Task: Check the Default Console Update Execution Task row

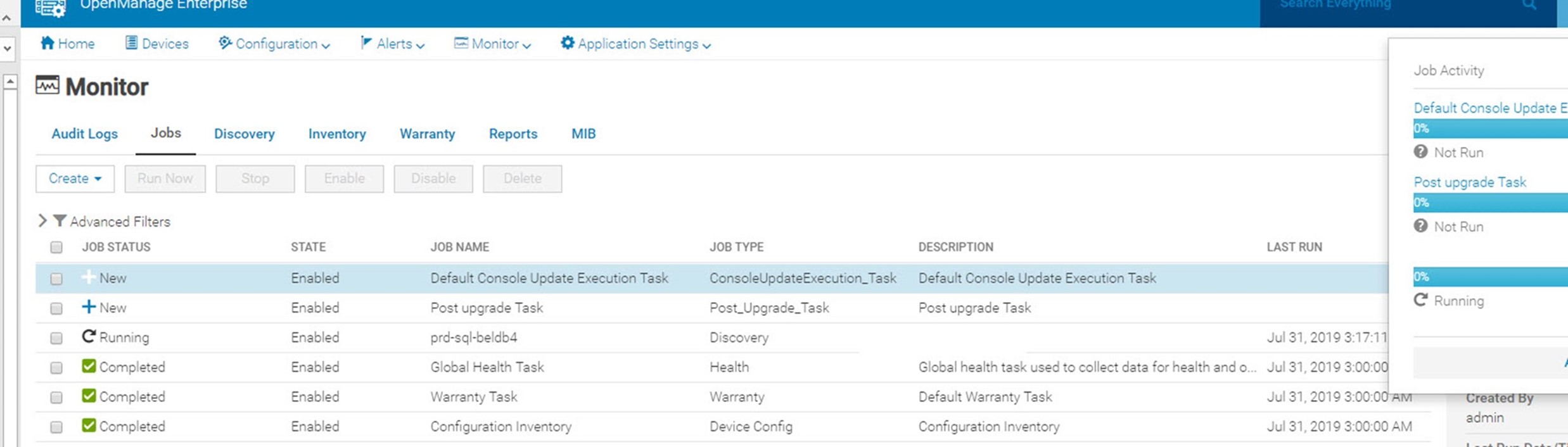Action: 56,279
